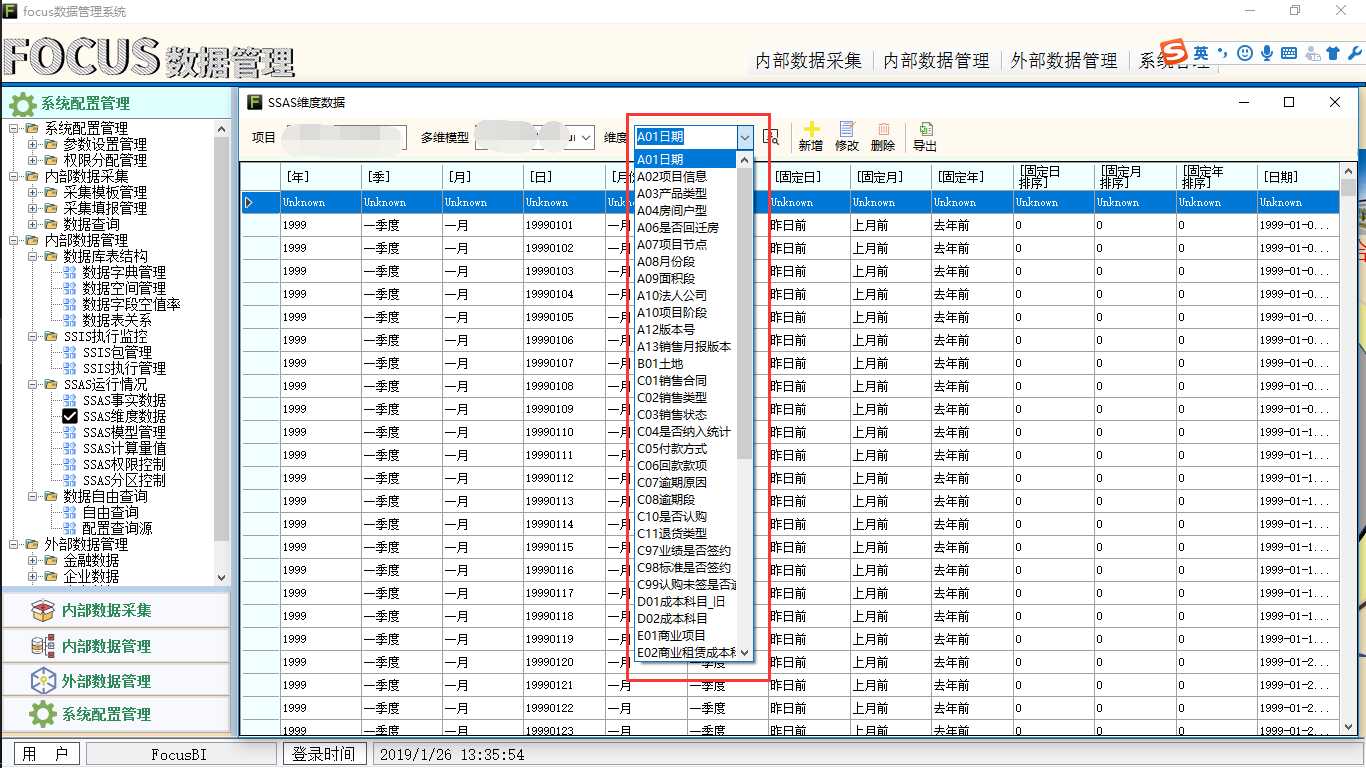Image resolution: width=1366 pixels, height=768 pixels.
Task: Open SSAS事实数据 in the tree
Action: point(124,400)
